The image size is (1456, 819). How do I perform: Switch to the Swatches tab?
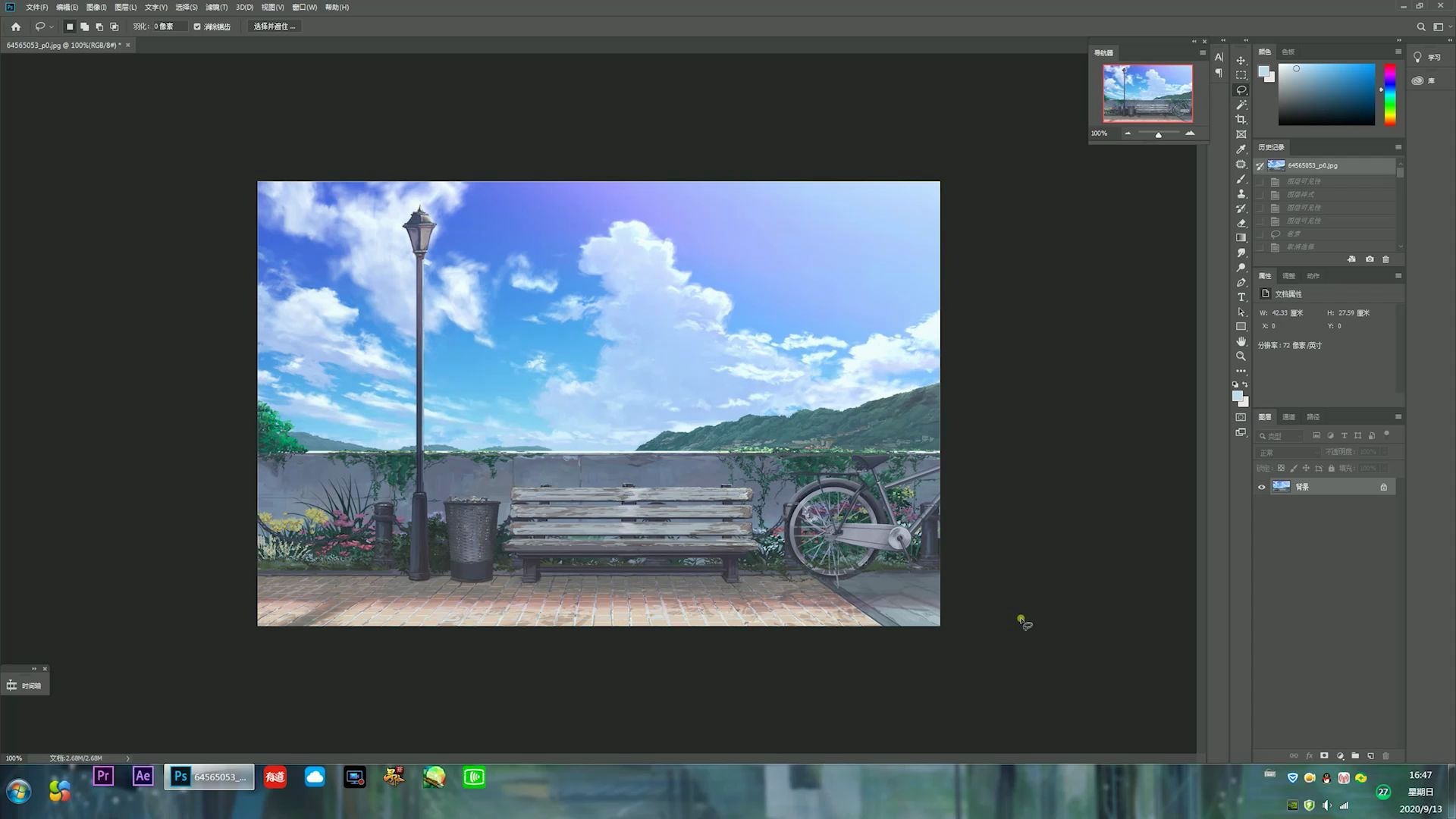coord(1288,52)
